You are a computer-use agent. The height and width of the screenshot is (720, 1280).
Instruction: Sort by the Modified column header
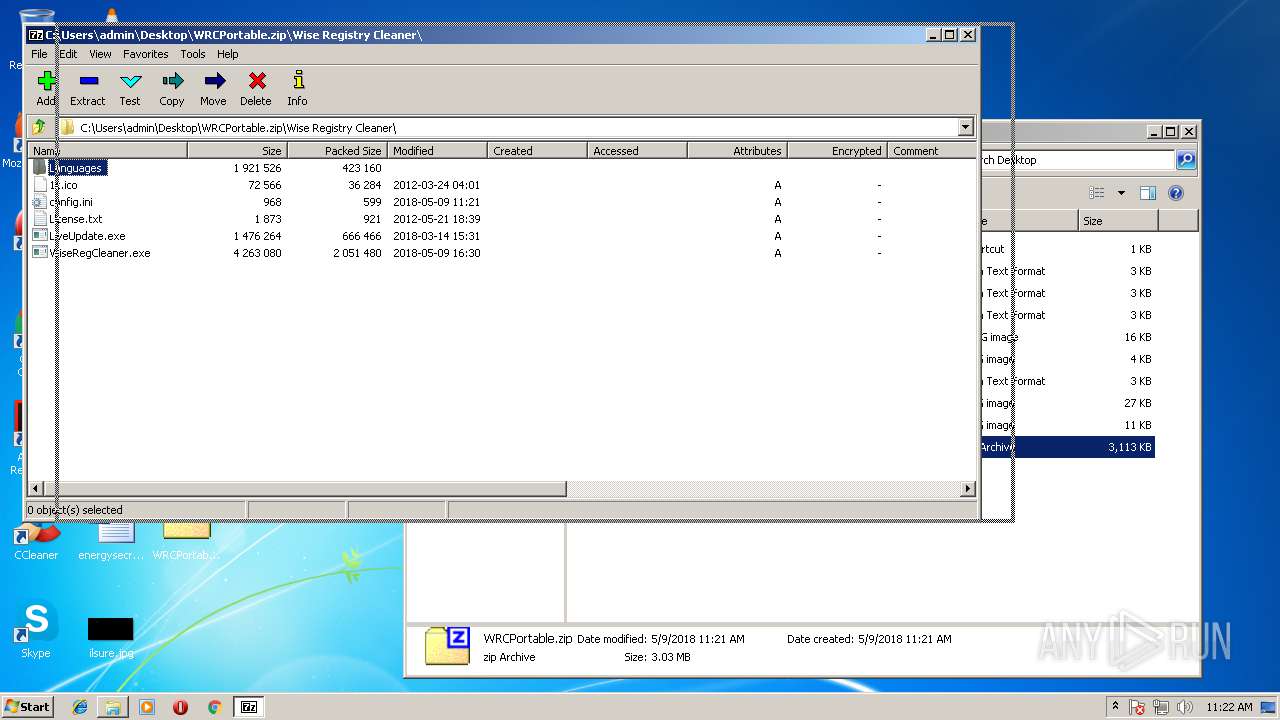(x=437, y=150)
